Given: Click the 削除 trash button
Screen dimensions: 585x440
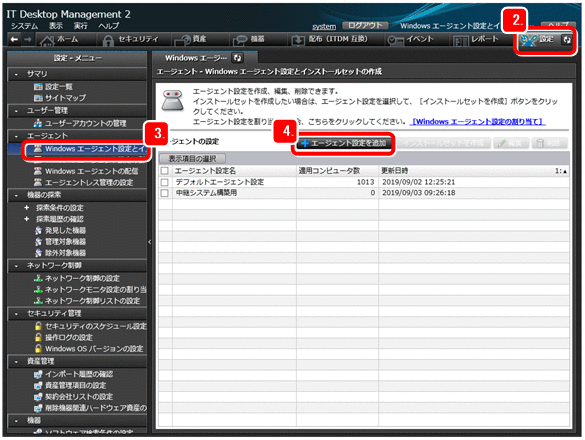Looking at the screenshot, I should [550, 143].
